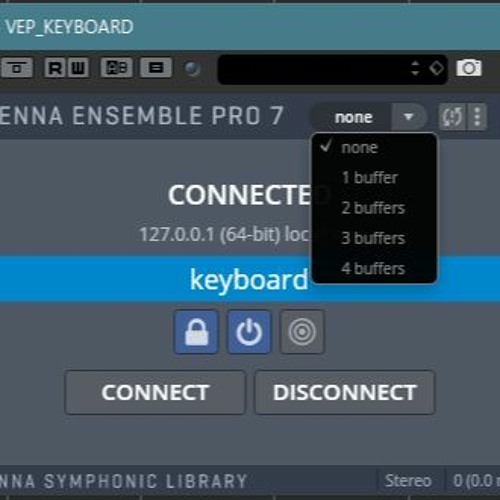Toggle the lock button

pos(196,332)
